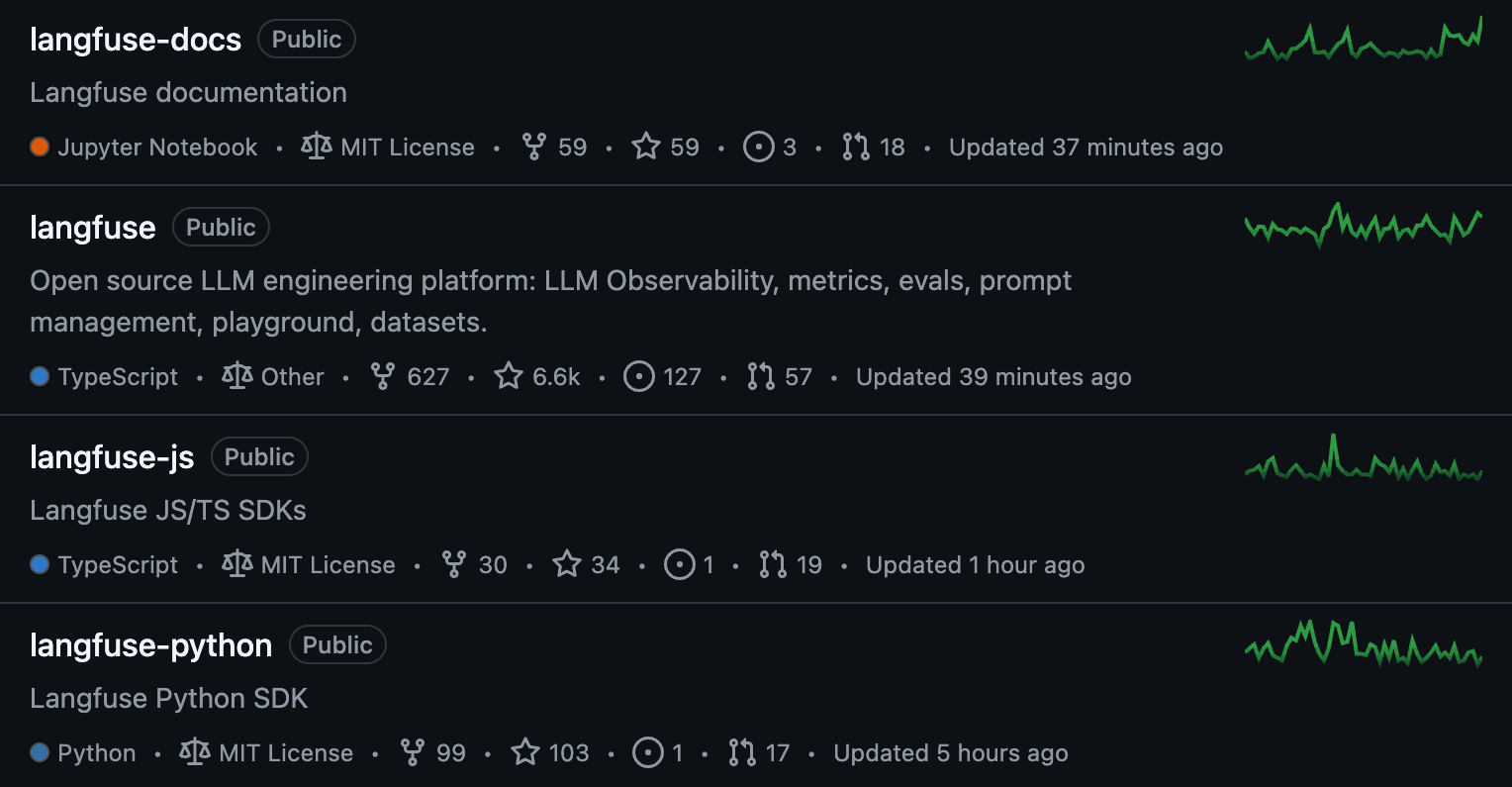Viewport: 1512px width, 787px height.
Task: Click the pull requests icon showing 57
Action: [761, 377]
